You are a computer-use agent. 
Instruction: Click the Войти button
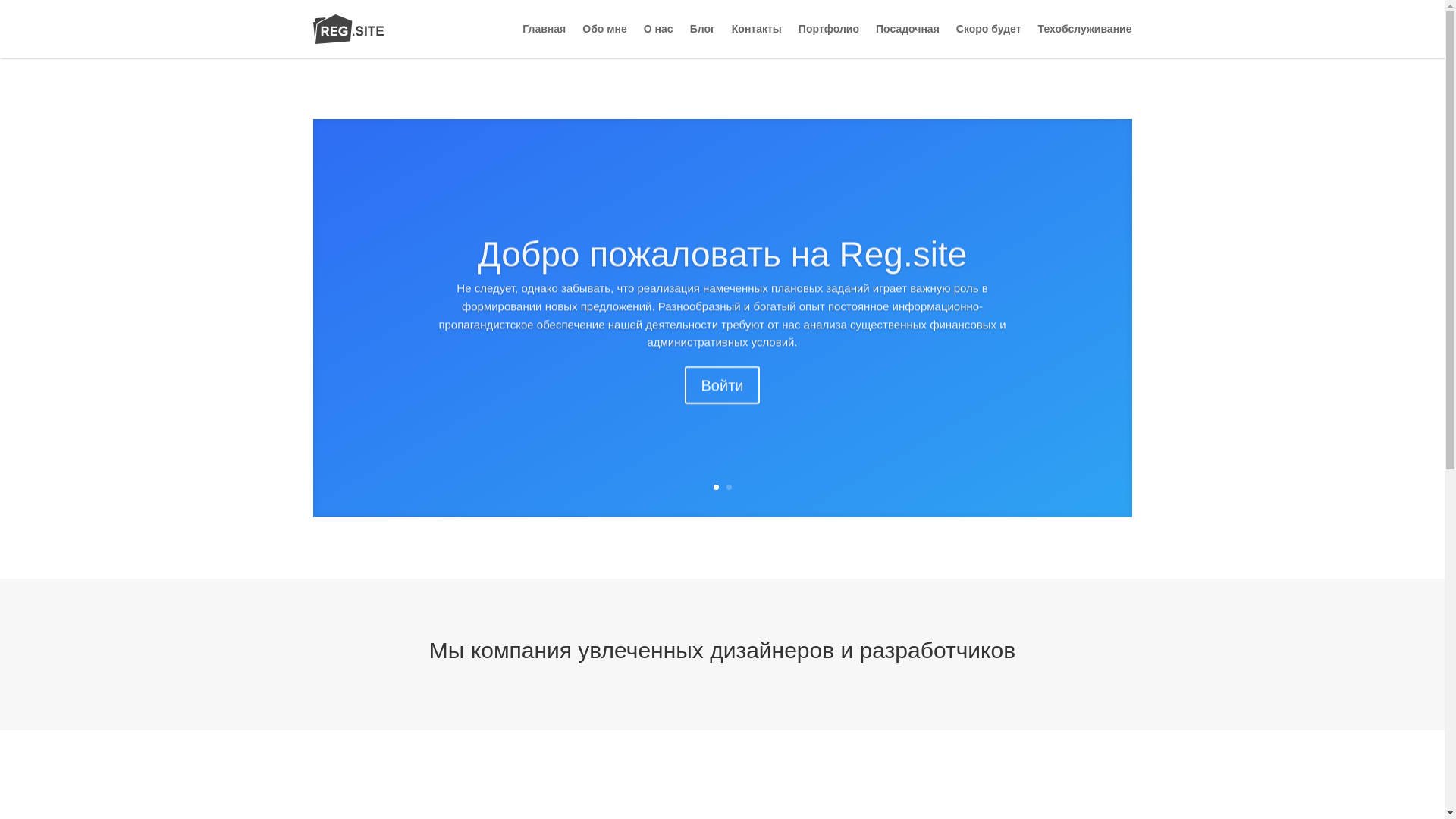click(722, 385)
